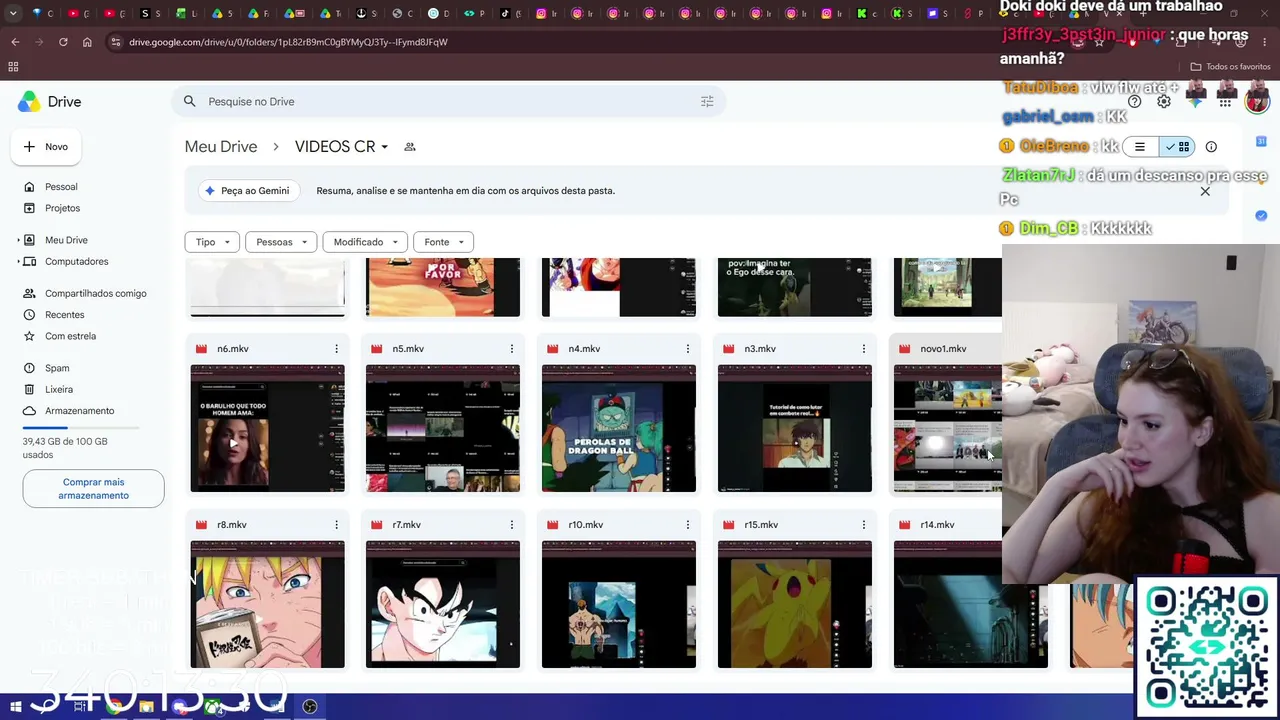Image resolution: width=1280 pixels, height=720 pixels.
Task: Open the apps grid on bookmarks bar
Action: pyautogui.click(x=13, y=67)
